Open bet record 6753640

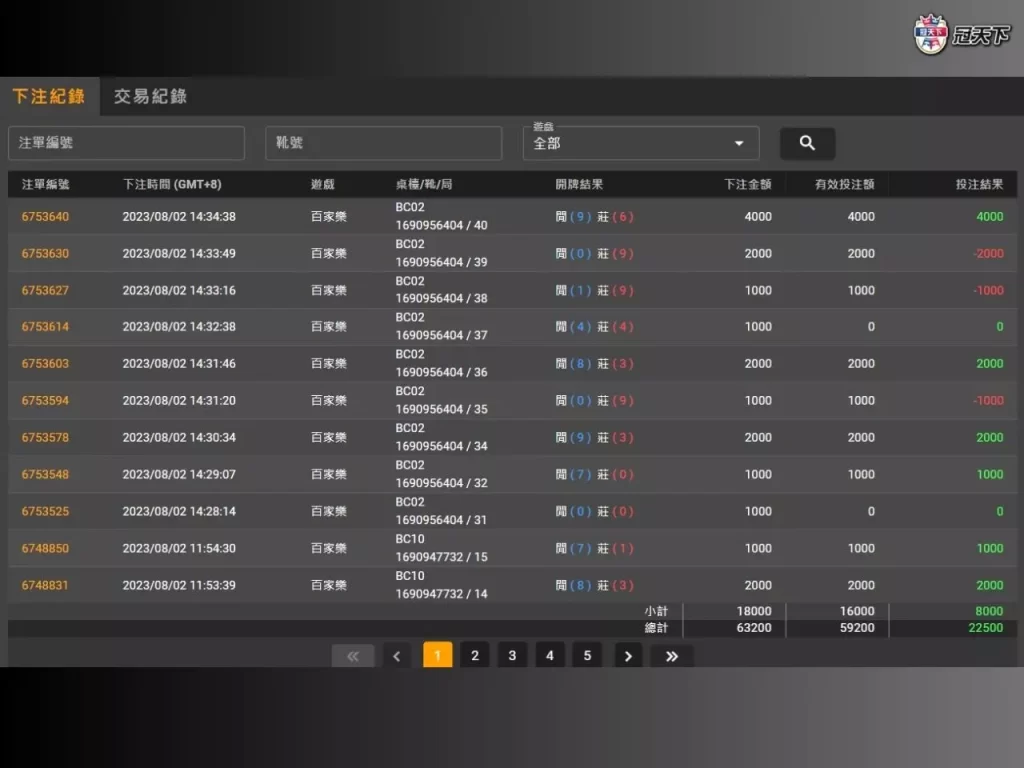point(45,216)
